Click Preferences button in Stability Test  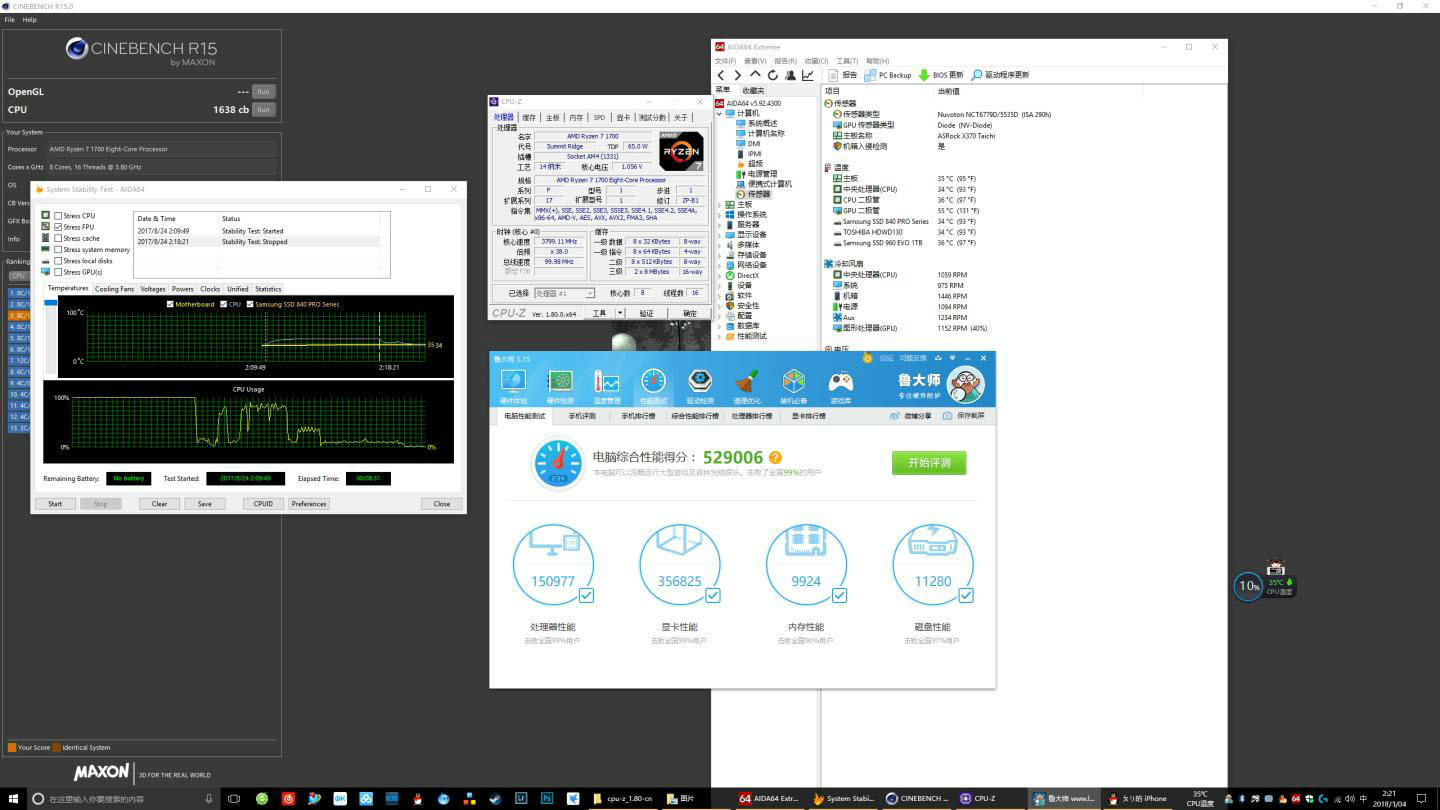309,504
